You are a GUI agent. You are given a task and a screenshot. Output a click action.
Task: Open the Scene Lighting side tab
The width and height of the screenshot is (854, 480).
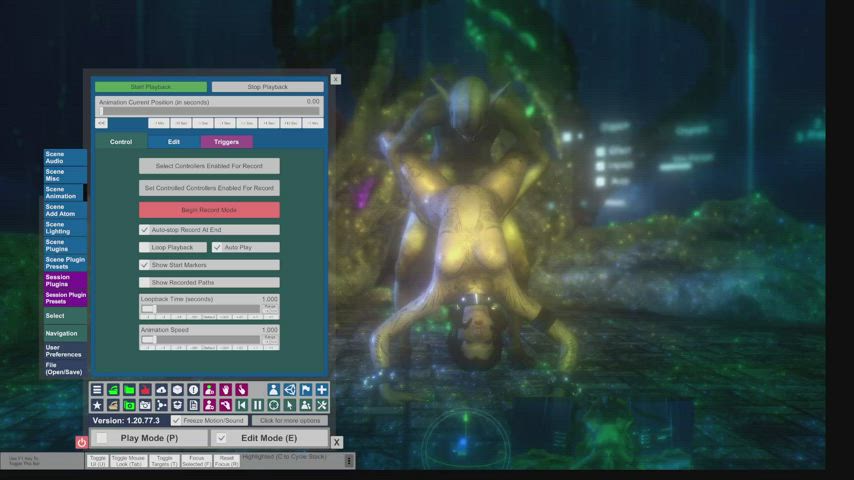tap(65, 228)
